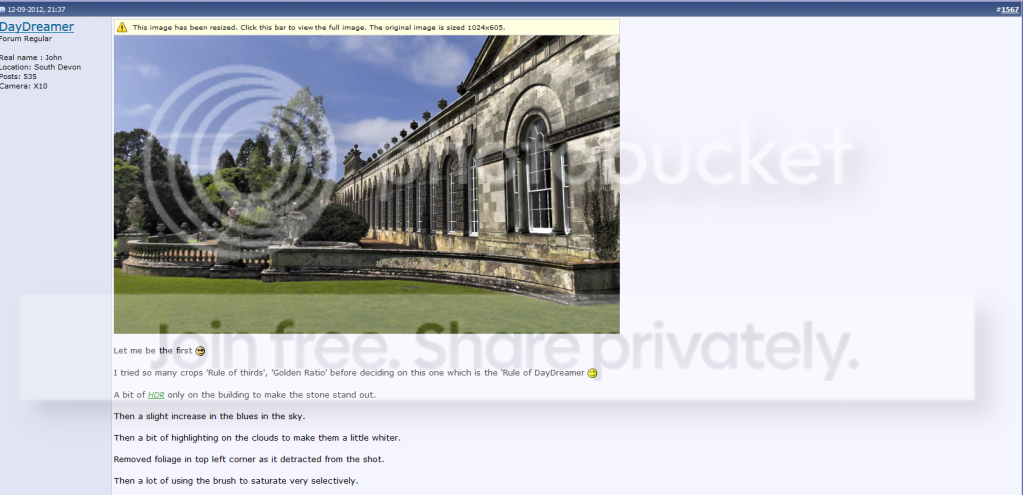Open post number 1567 permalink

[1010, 9]
